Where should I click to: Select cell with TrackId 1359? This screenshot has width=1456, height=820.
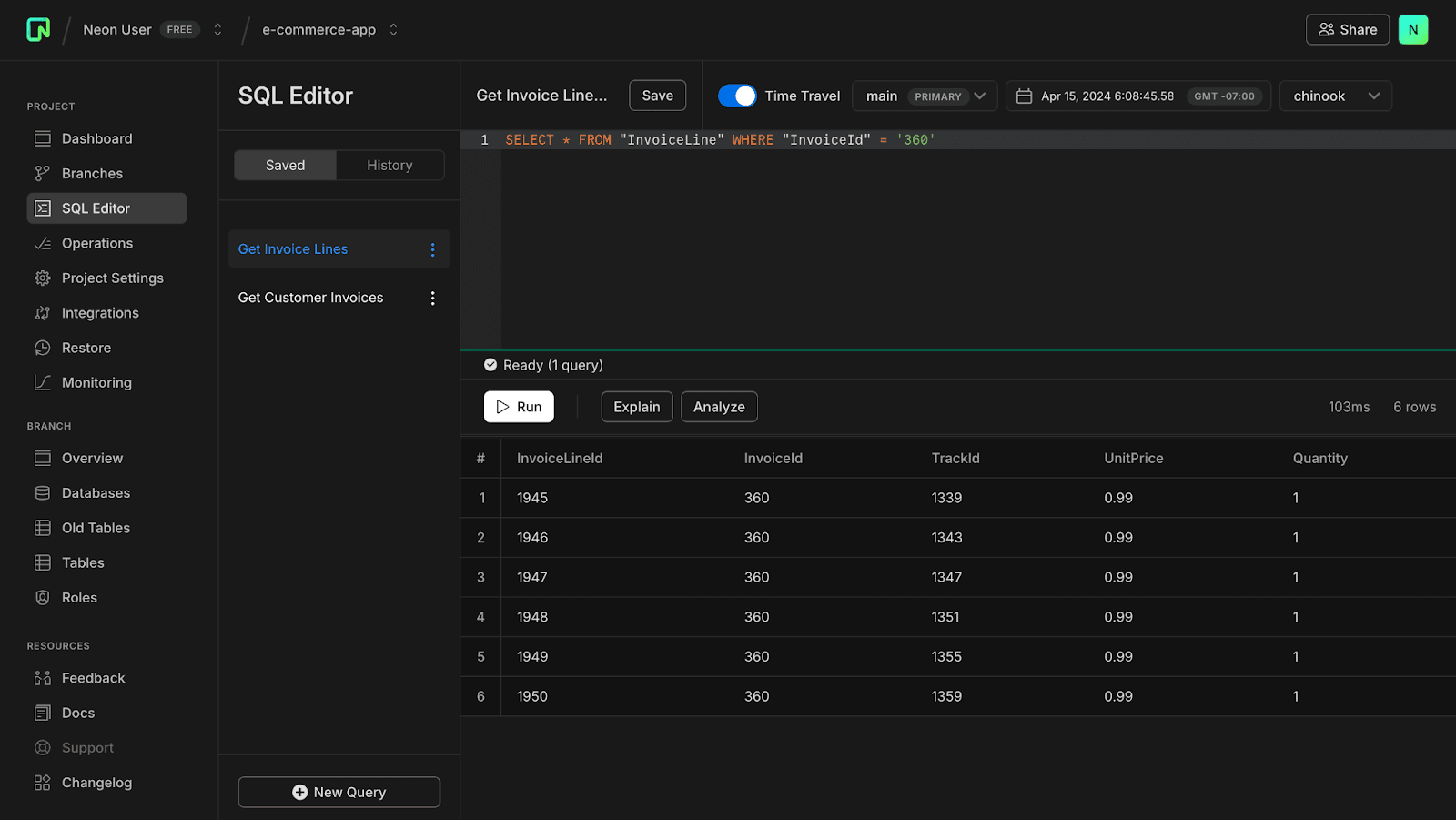(946, 696)
